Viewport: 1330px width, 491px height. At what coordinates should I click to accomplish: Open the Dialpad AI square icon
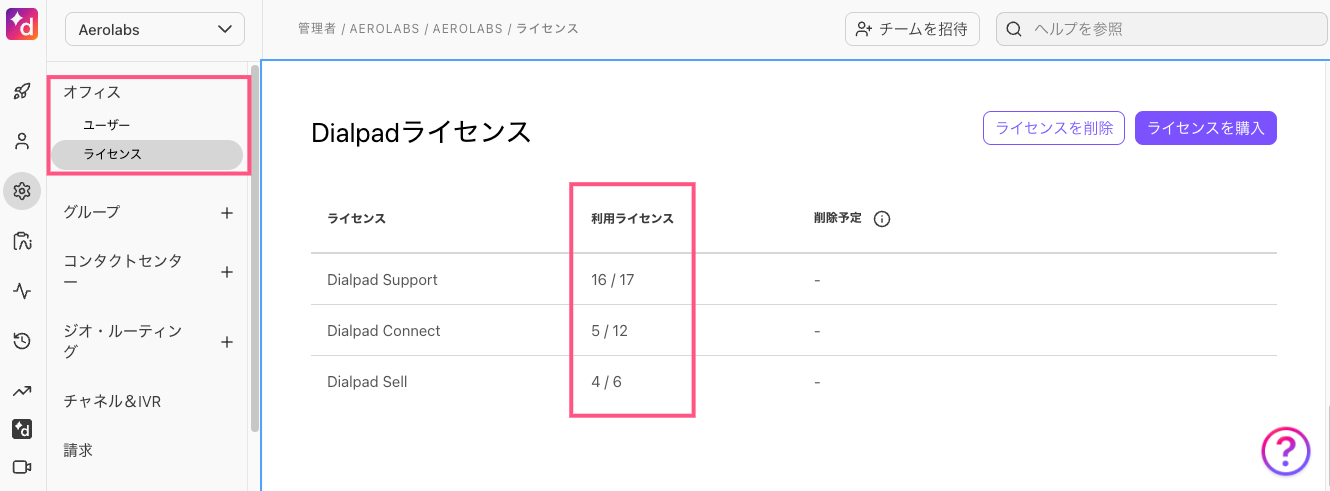point(22,429)
